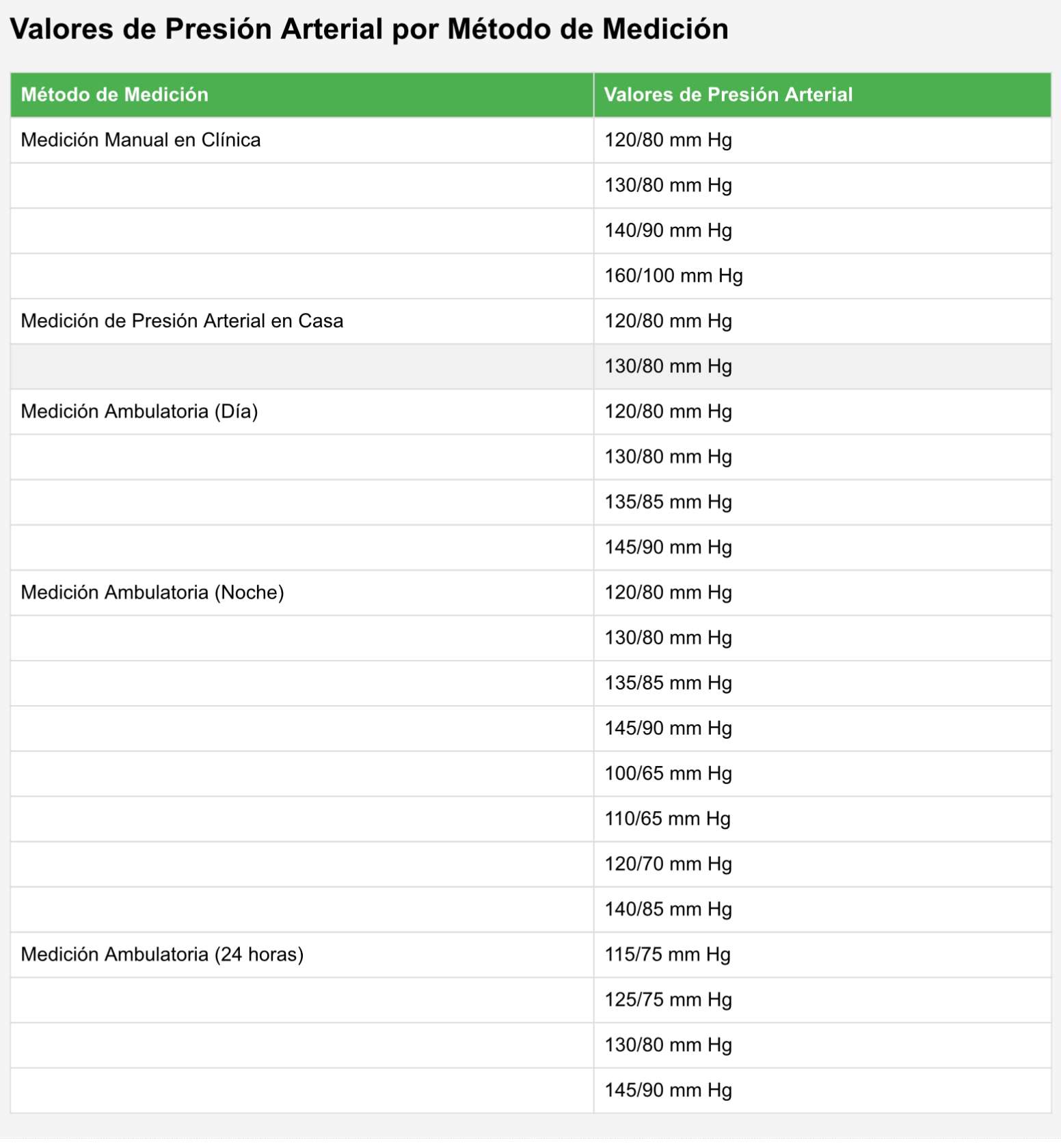The image size is (1061, 1148).
Task: Click the page title about Presión Arterial
Action: click(x=369, y=29)
